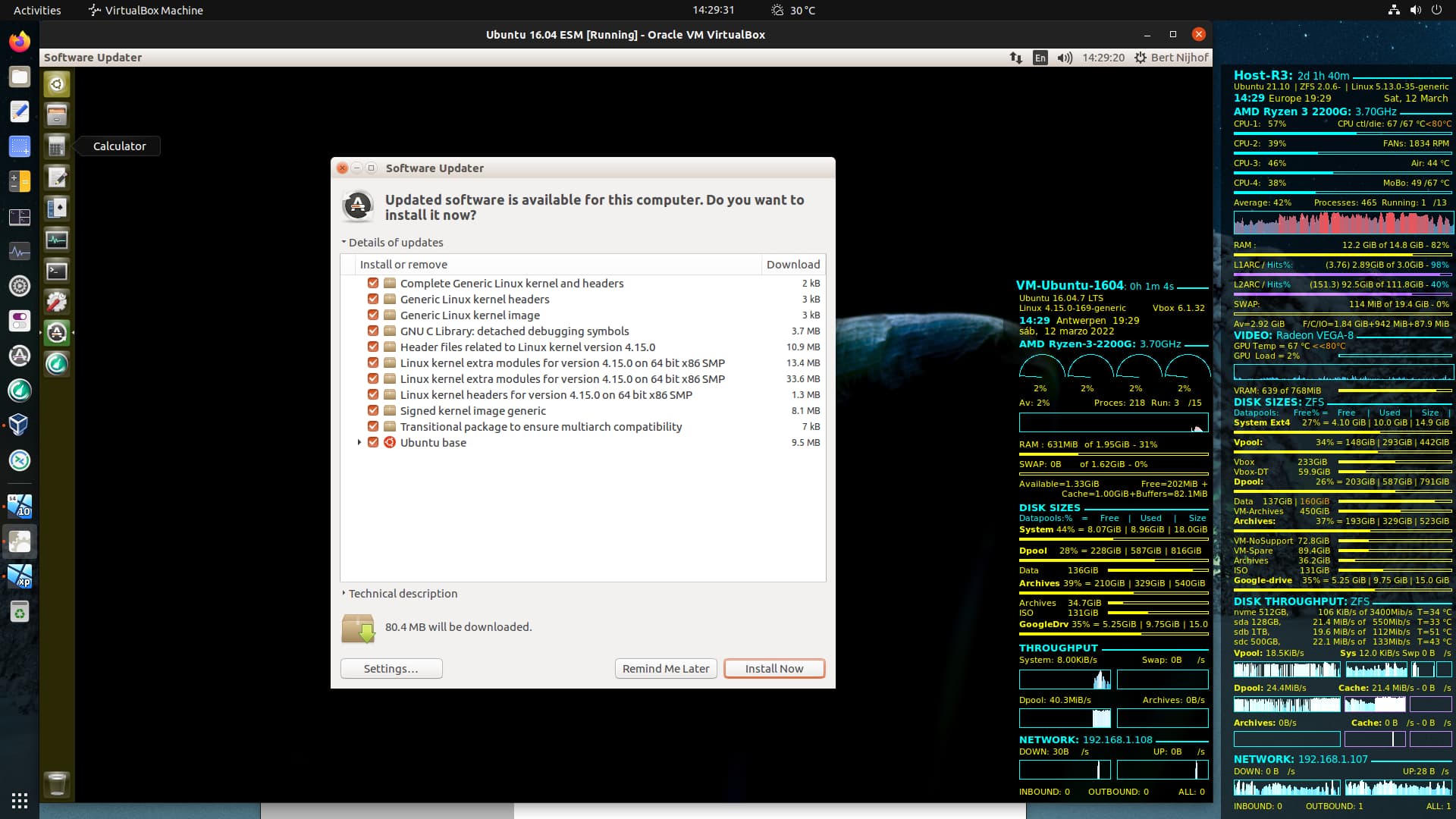
Task: Expand the Ubuntu base tree group
Action: pyautogui.click(x=359, y=442)
